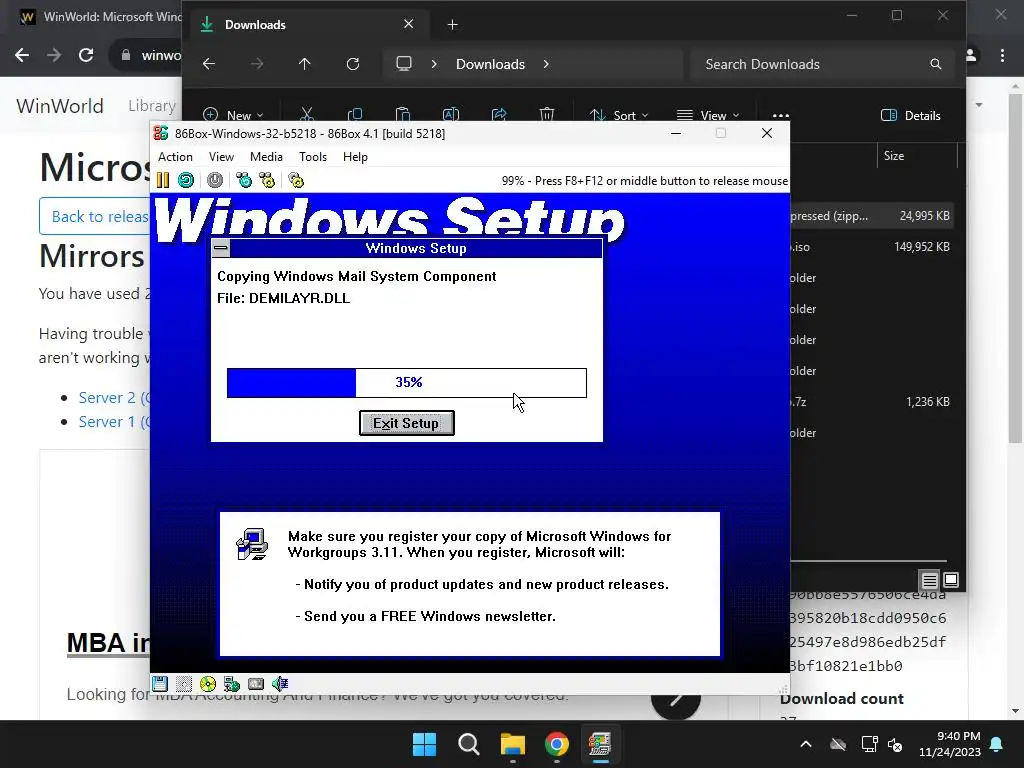Screen dimensions: 1024x768
Task: Open Windows Start menu
Action: click(424, 744)
